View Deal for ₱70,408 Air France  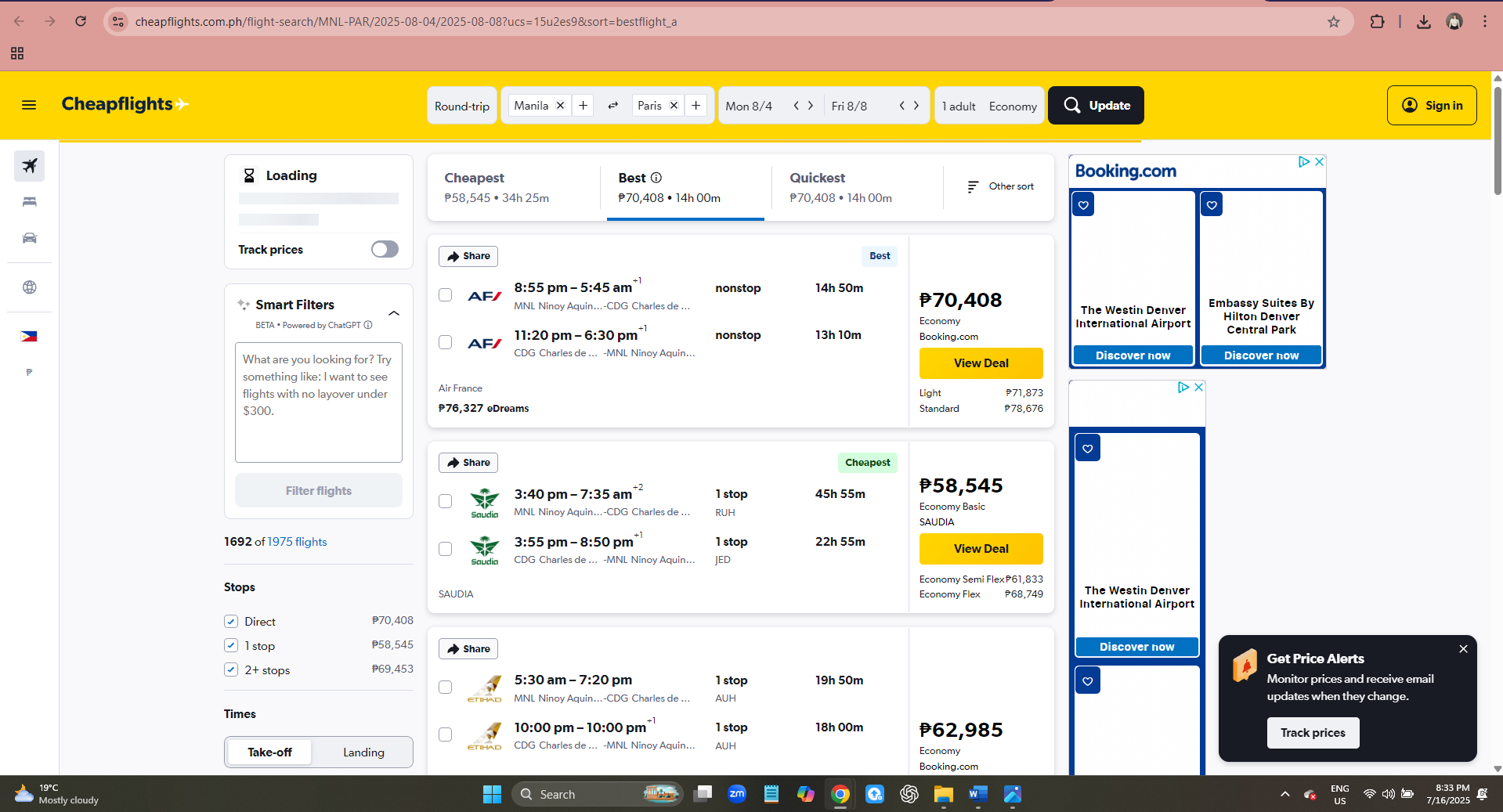pyautogui.click(x=981, y=363)
